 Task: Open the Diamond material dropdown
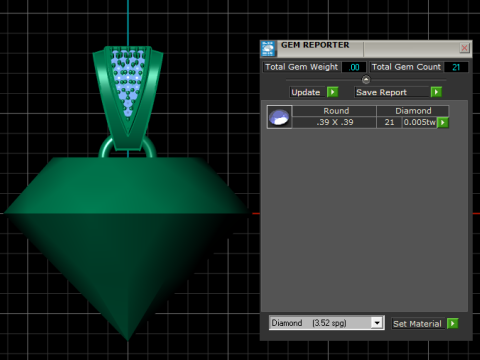pyautogui.click(x=377, y=323)
